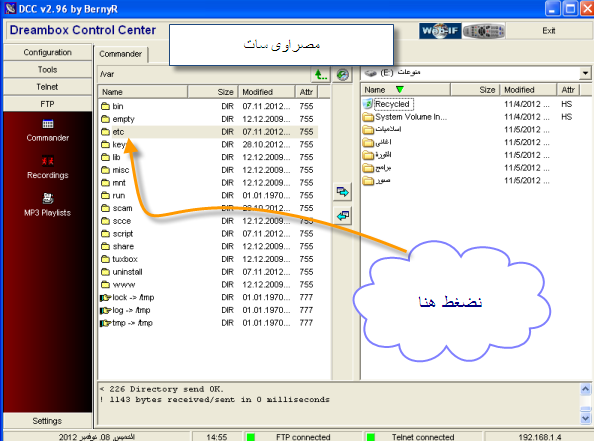594x441 pixels.
Task: Sort remote pane by Attr column
Action: point(306,92)
